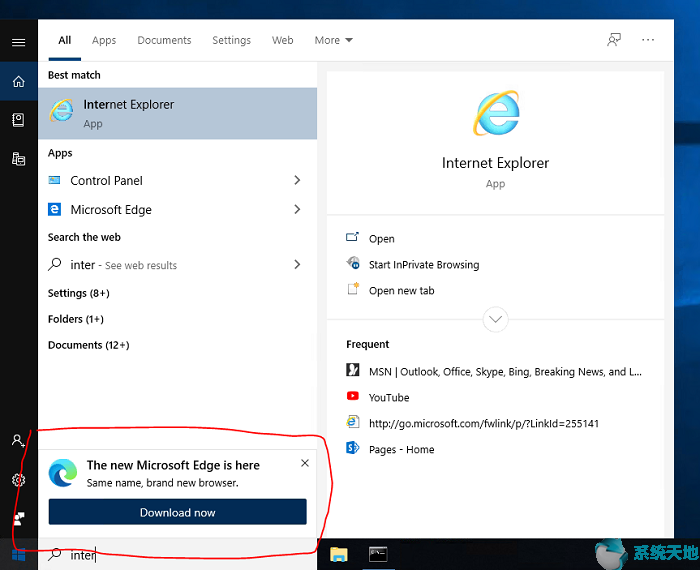Viewport: 700px width, 570px height.
Task: Click the large Internet Explorer logo in preview
Action: [x=496, y=113]
